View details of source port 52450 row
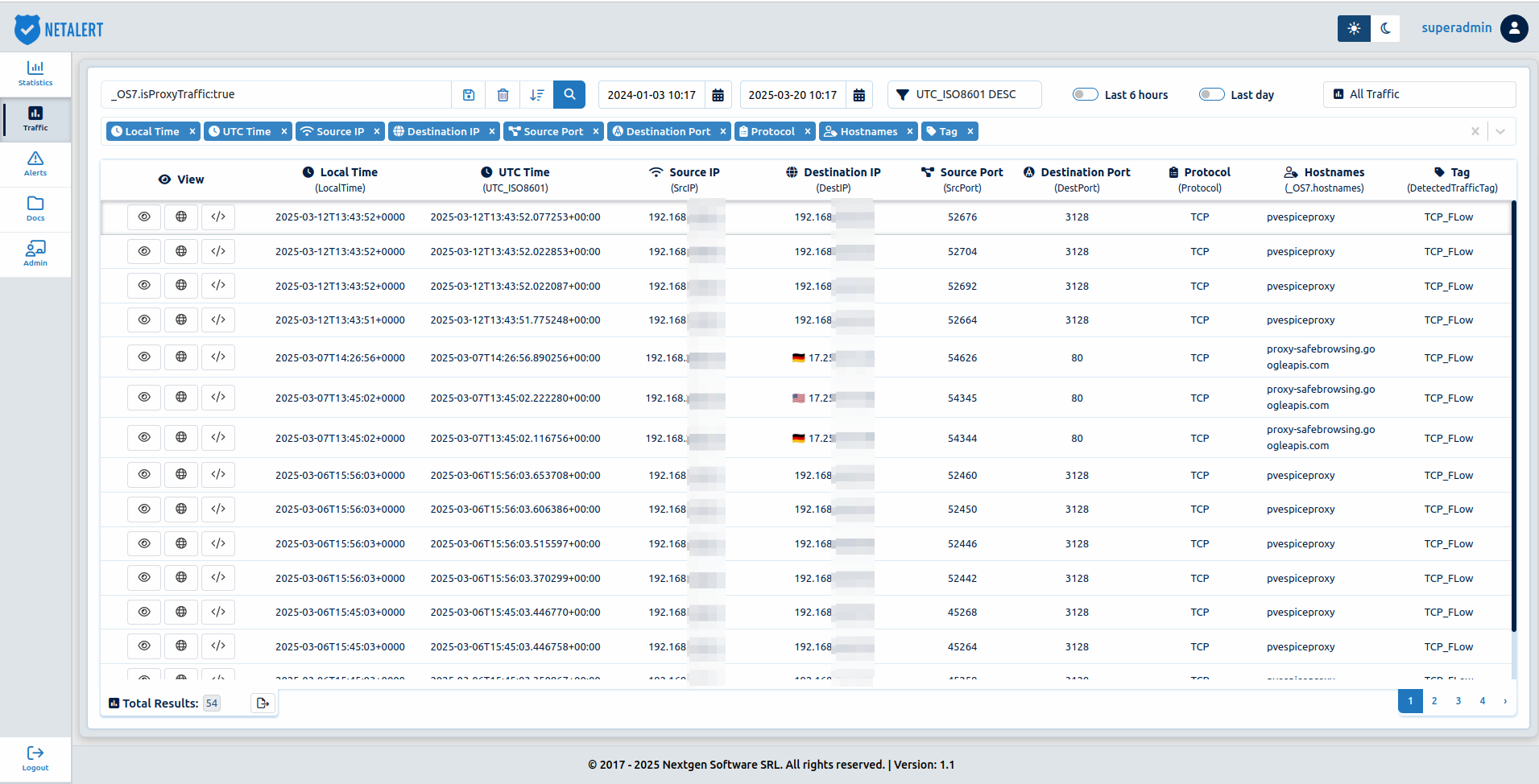Viewport: 1539px width, 784px height. [144, 509]
